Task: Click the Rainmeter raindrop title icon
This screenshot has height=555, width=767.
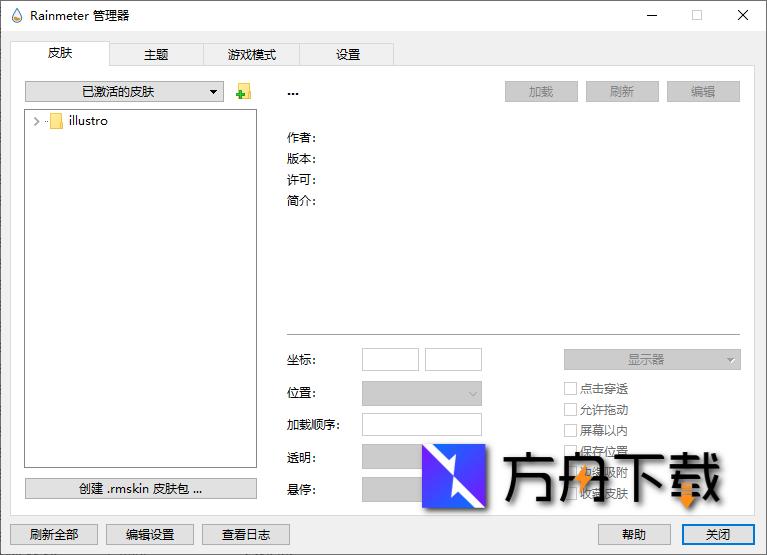Action: click(x=17, y=16)
